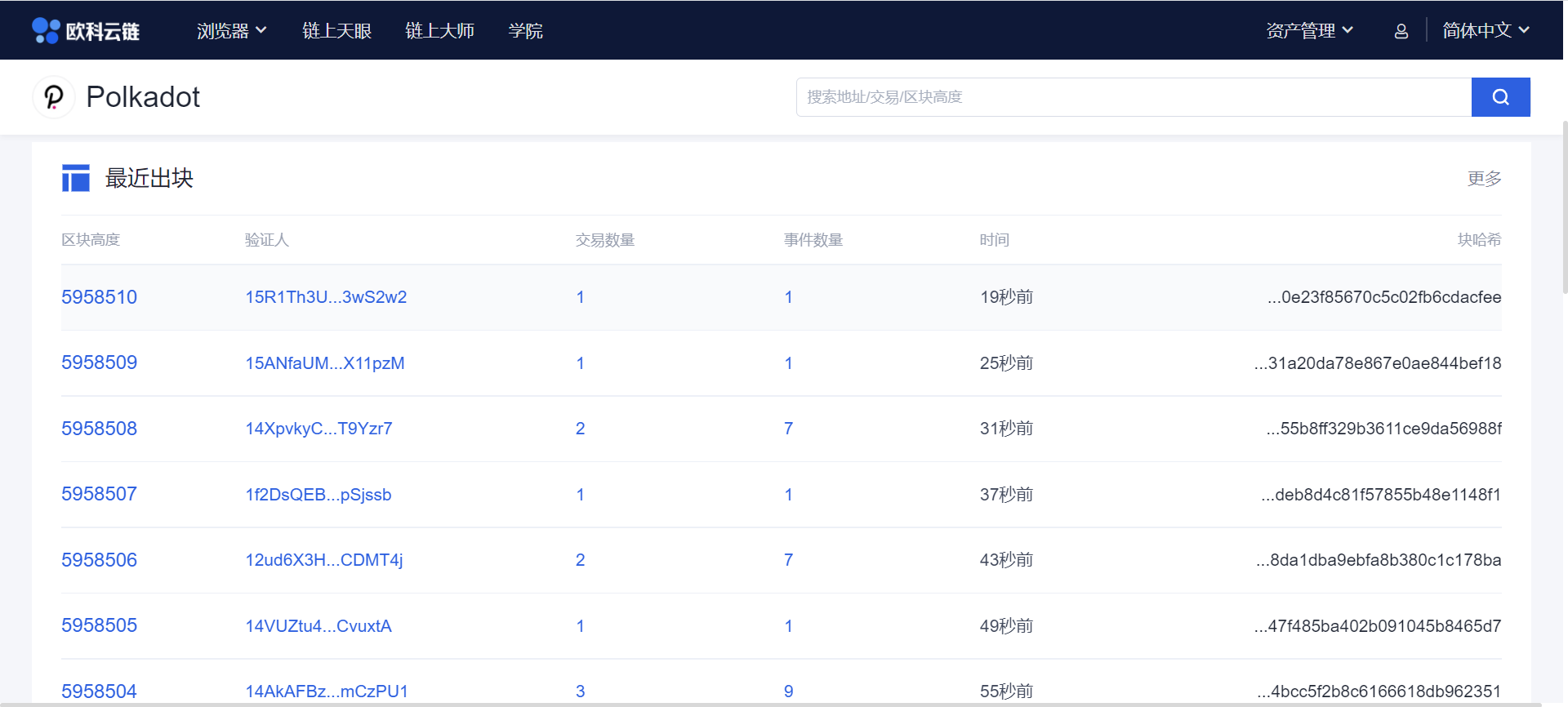Image resolution: width=1568 pixels, height=707 pixels.
Task: Navigate to 学院 in top navigation
Action: 525,31
